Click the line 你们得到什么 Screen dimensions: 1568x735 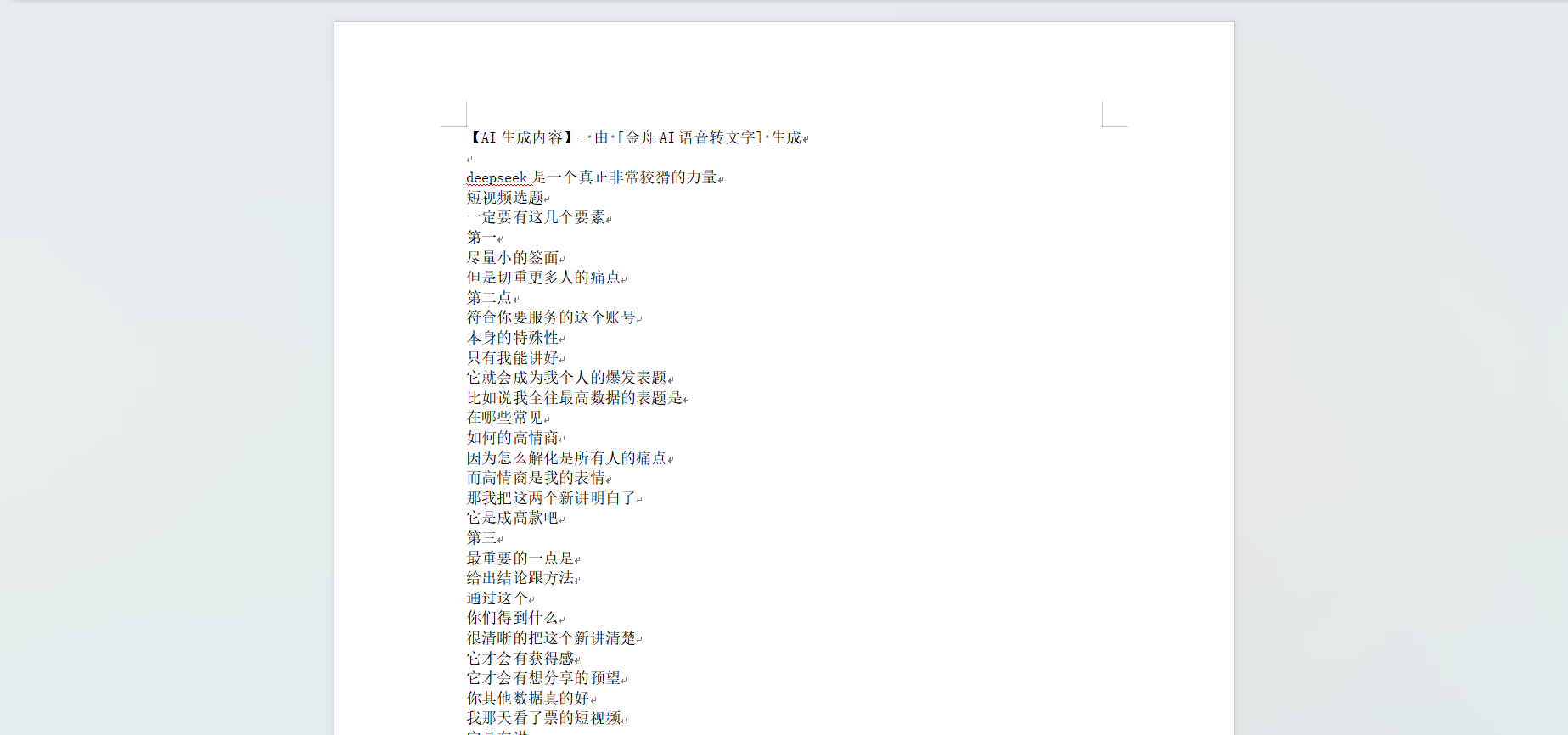pyautogui.click(x=513, y=618)
